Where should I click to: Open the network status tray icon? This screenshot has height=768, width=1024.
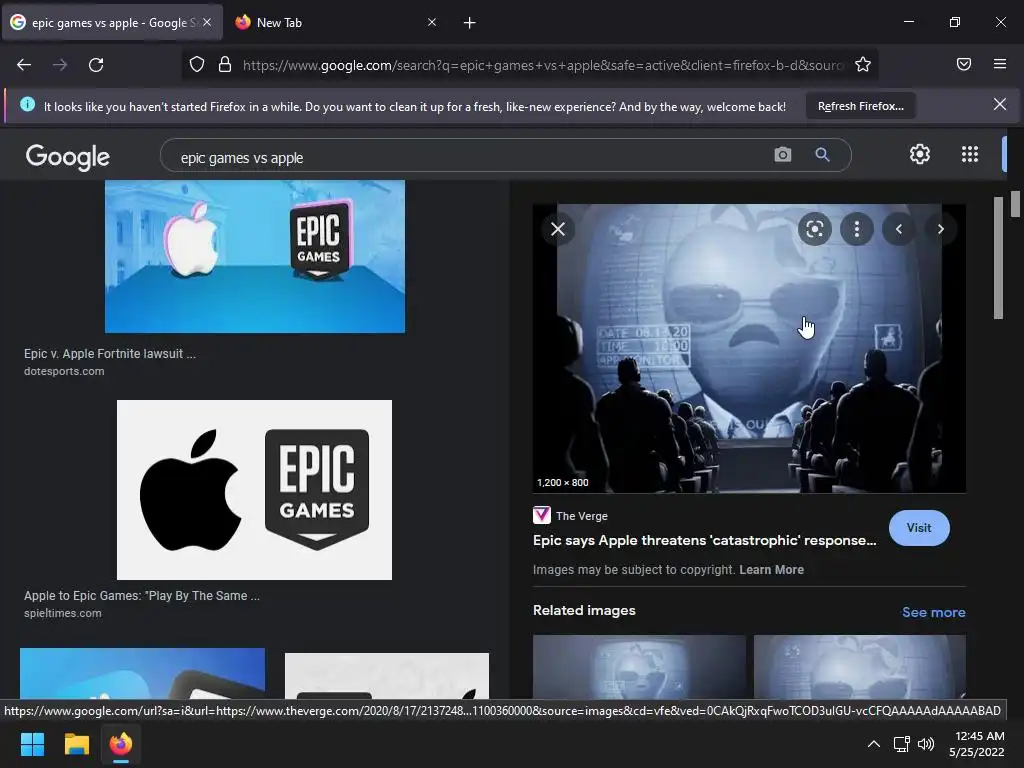coord(902,744)
